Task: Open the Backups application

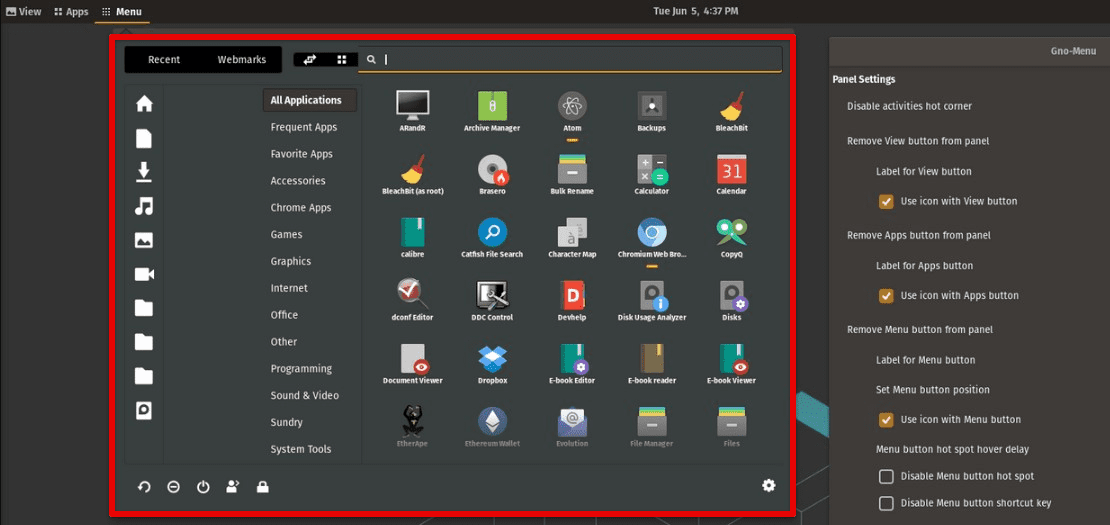Action: 651,112
